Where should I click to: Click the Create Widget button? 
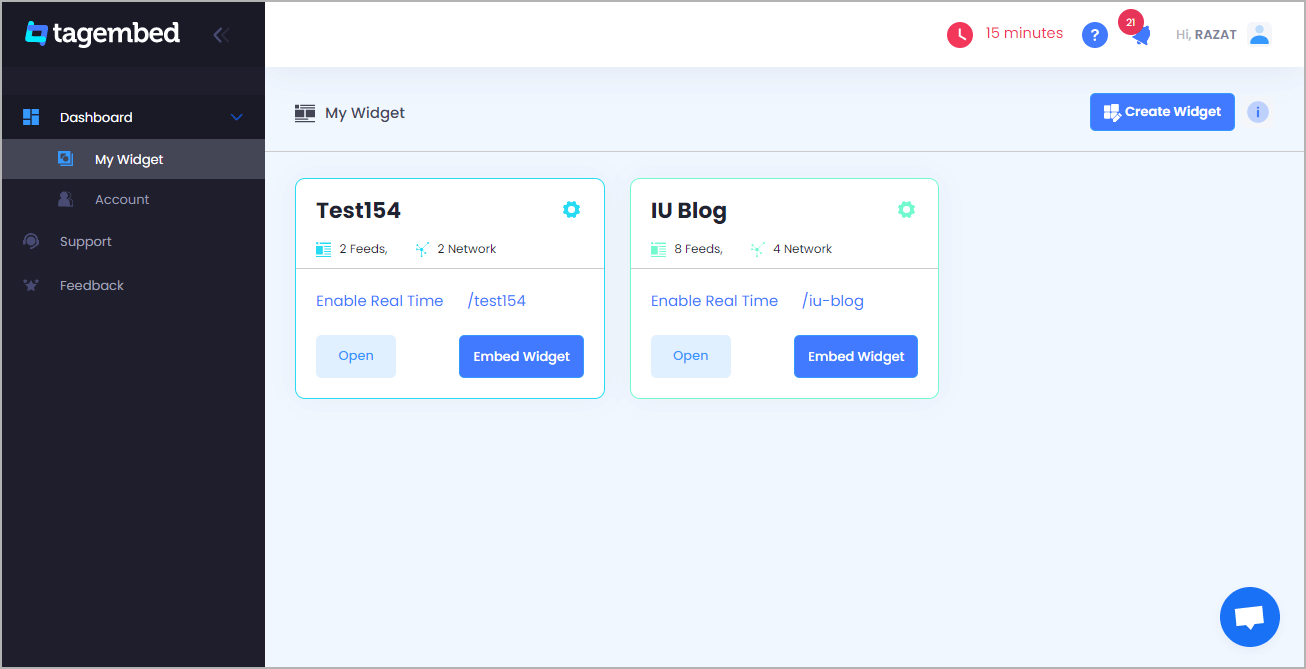(x=1162, y=112)
